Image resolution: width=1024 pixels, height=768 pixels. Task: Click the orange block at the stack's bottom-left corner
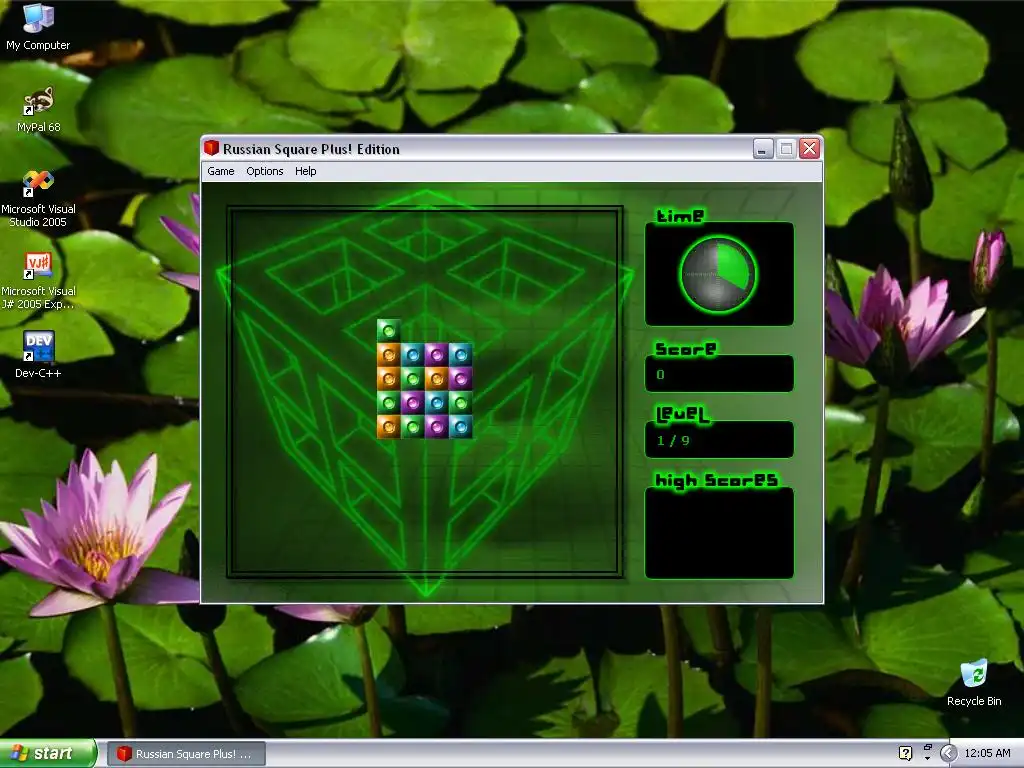pyautogui.click(x=389, y=427)
